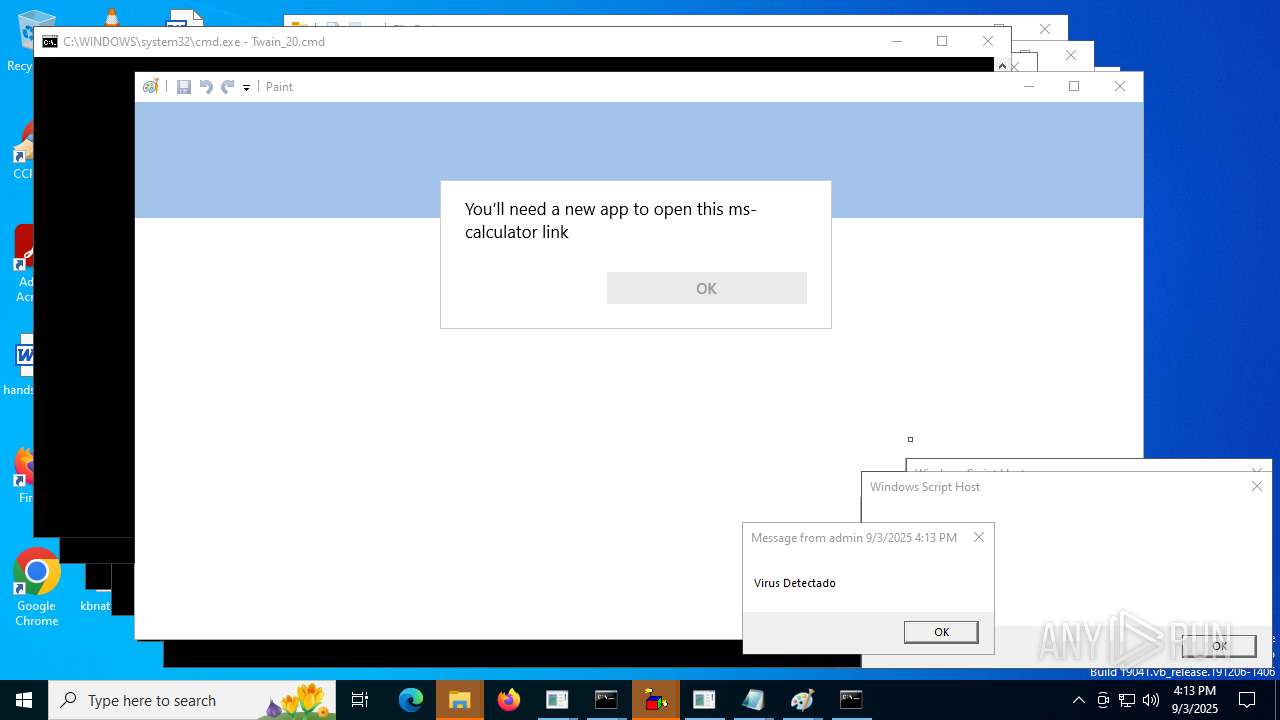
Task: Close the front Windows Script Host dialog
Action: coord(1257,486)
